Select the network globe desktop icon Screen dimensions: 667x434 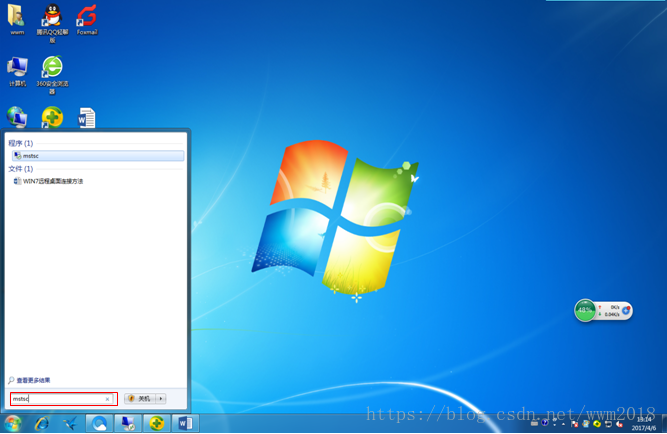click(x=17, y=117)
